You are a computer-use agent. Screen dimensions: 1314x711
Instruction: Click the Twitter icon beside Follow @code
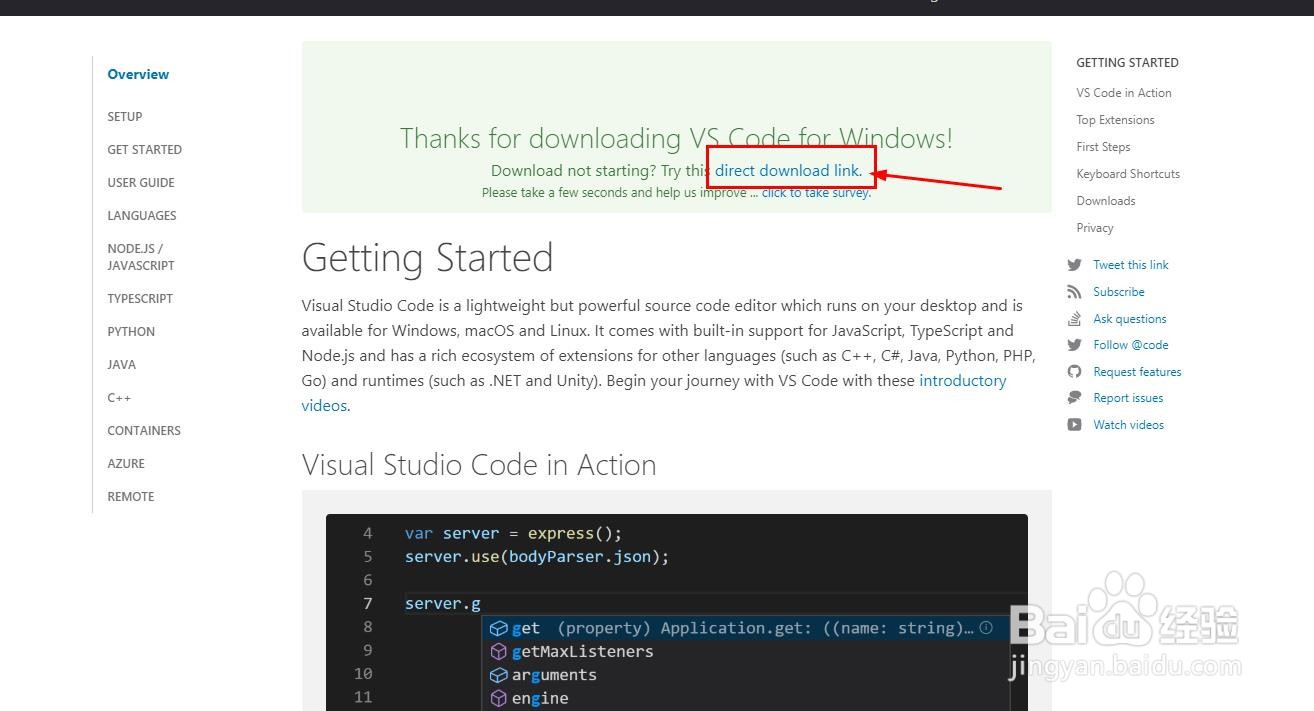click(x=1074, y=345)
